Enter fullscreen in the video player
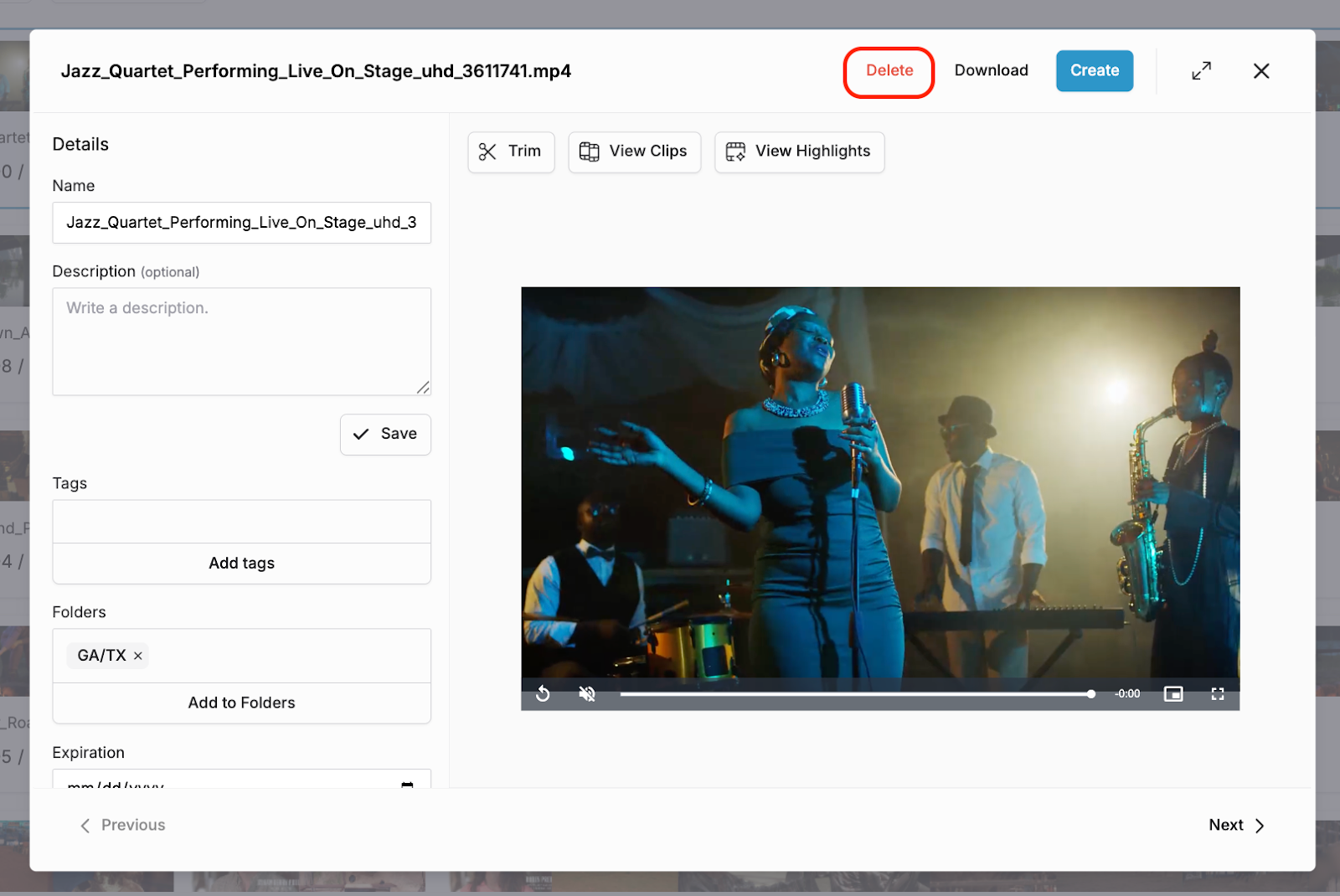The height and width of the screenshot is (896, 1340). 1218,693
